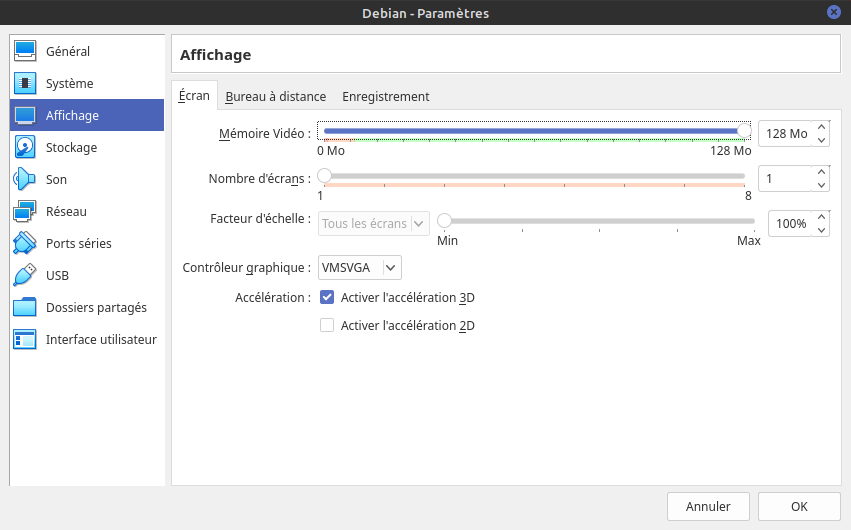
Task: Click the 128 Mo video memory field
Action: pyautogui.click(x=785, y=133)
